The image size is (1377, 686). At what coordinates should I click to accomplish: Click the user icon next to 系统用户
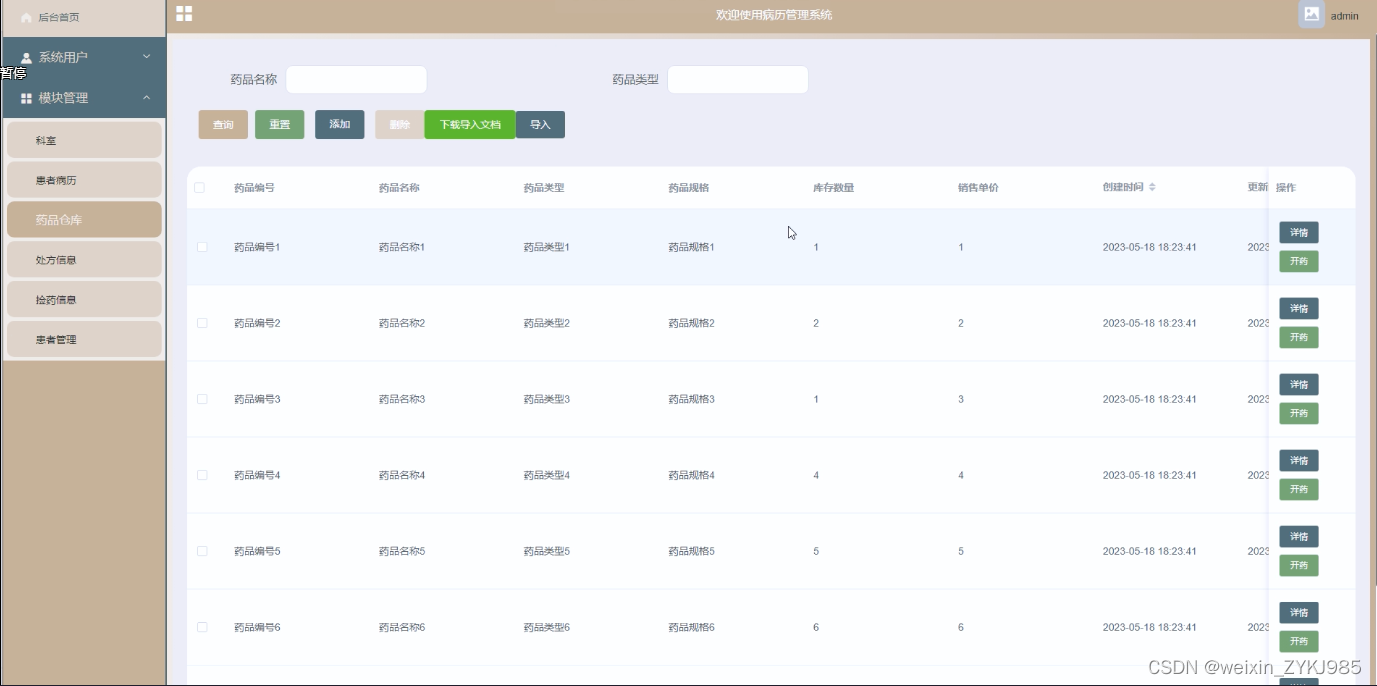point(27,58)
